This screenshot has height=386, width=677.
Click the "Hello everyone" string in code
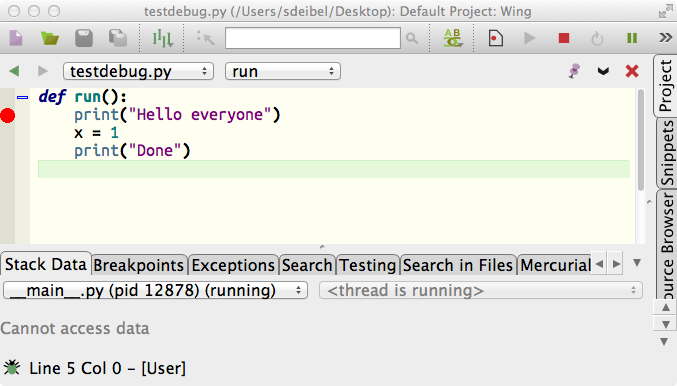point(200,115)
